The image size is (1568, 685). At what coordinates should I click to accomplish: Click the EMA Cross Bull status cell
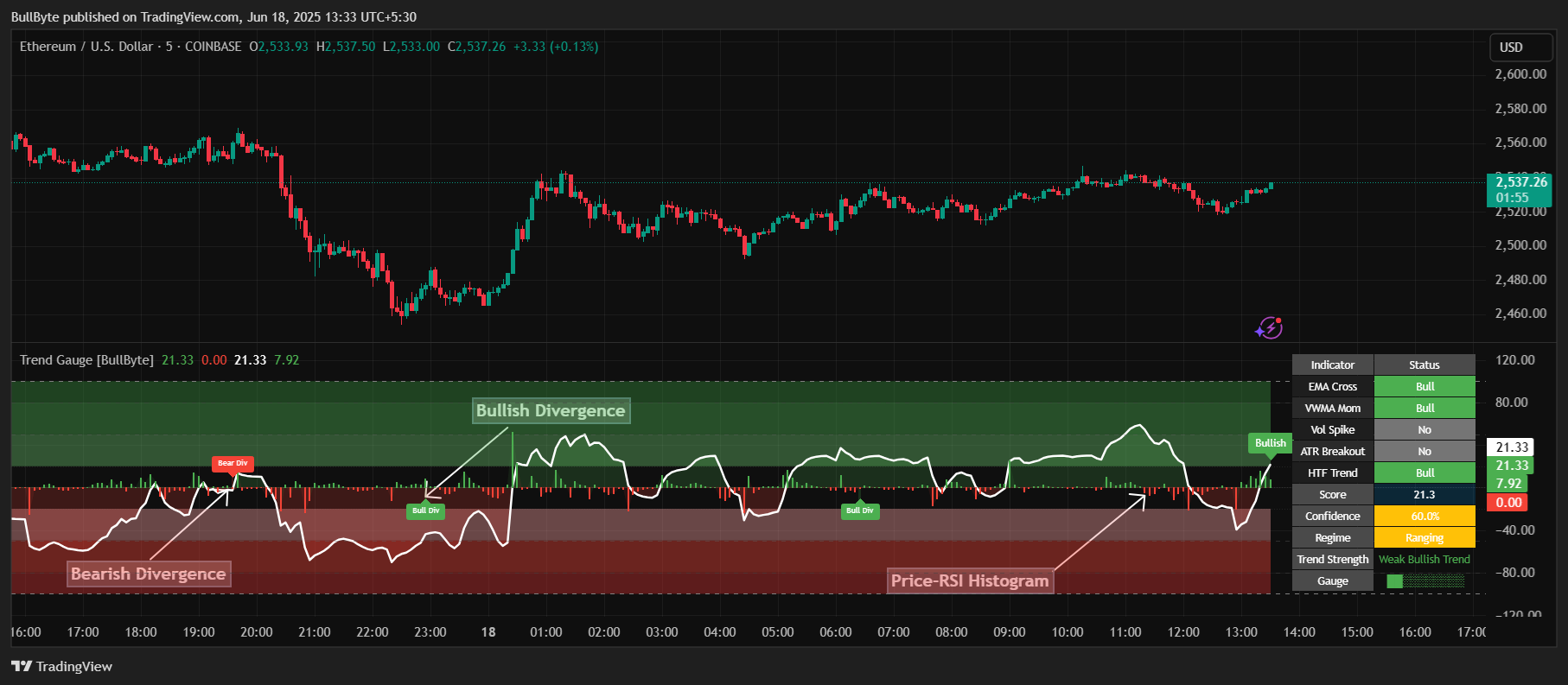pos(1425,387)
